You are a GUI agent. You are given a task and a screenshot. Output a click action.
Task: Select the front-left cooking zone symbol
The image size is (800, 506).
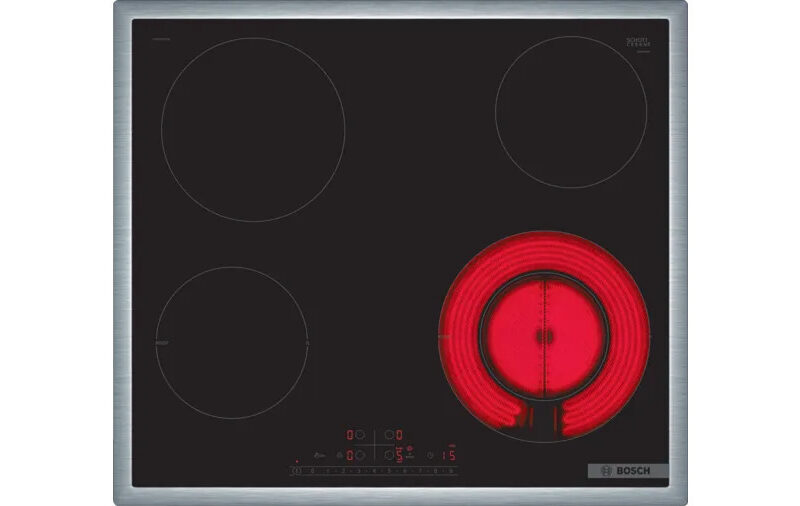(x=360, y=455)
